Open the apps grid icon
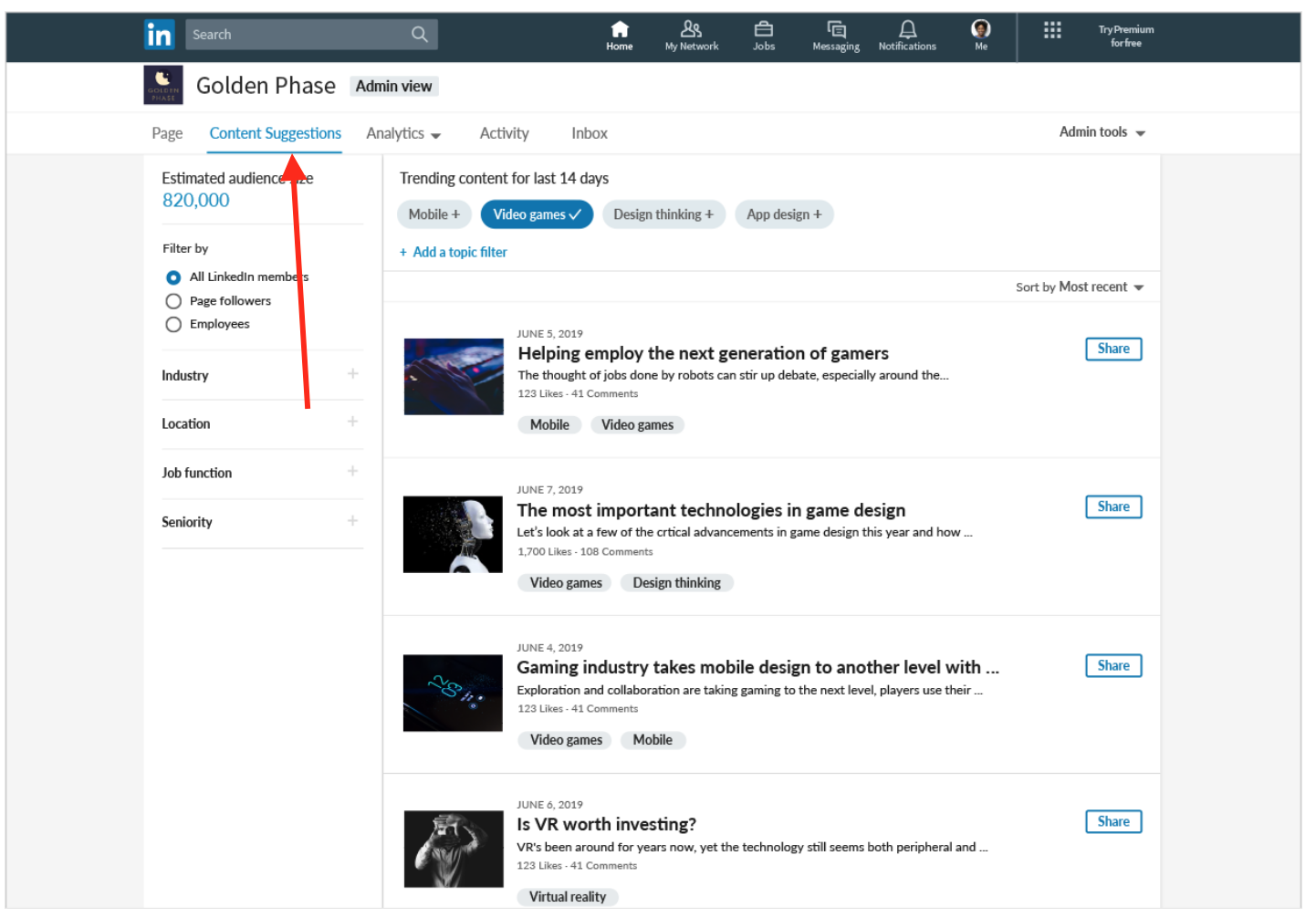Viewport: 1316px width, 918px height. pyautogui.click(x=1052, y=31)
